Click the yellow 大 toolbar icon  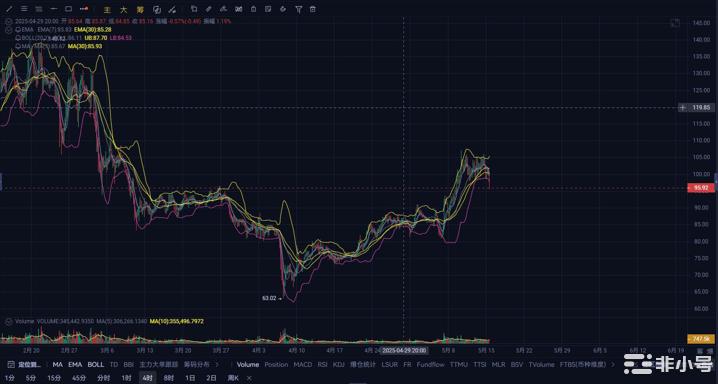click(x=124, y=9)
